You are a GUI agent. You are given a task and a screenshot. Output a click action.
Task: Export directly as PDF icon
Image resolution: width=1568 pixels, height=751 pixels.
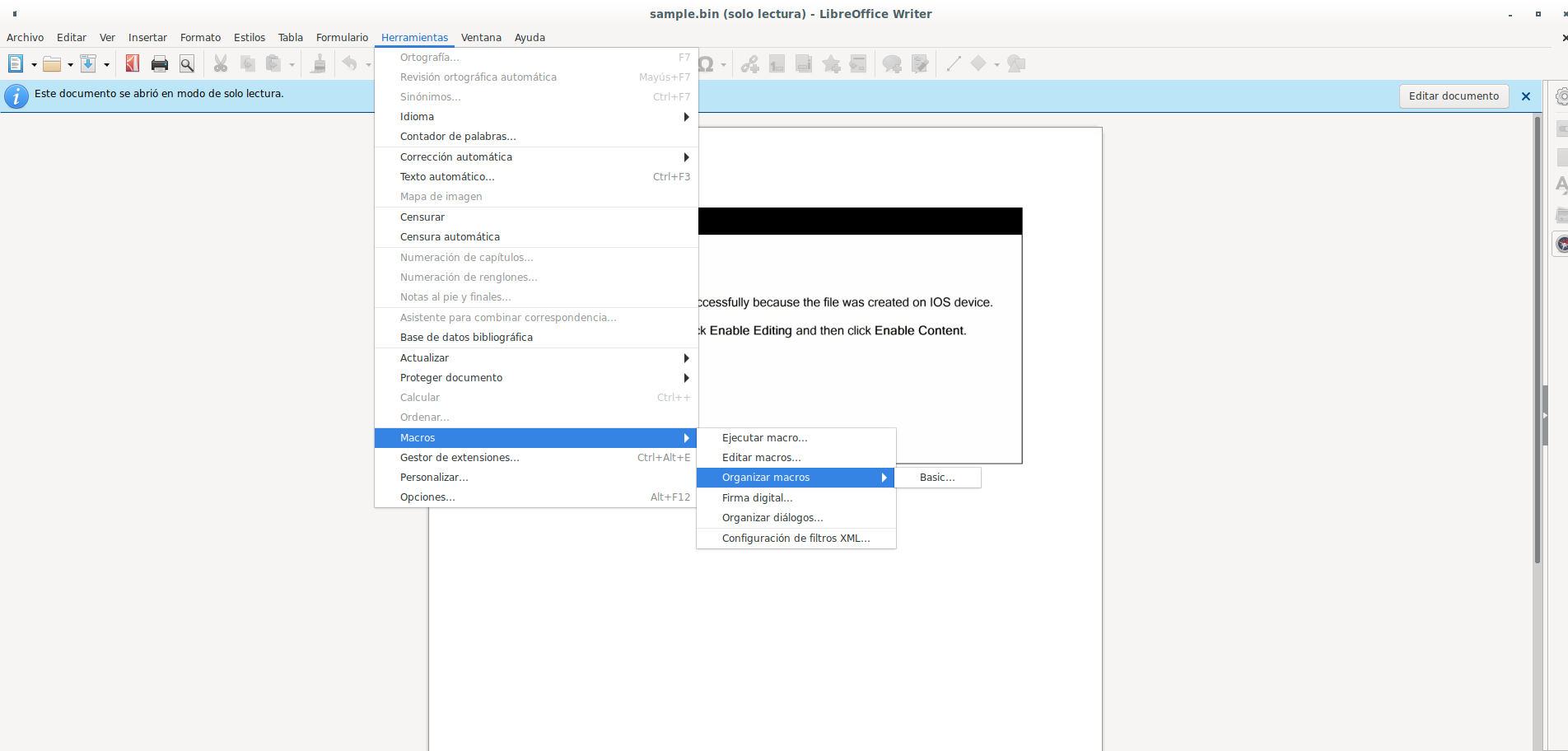[132, 64]
